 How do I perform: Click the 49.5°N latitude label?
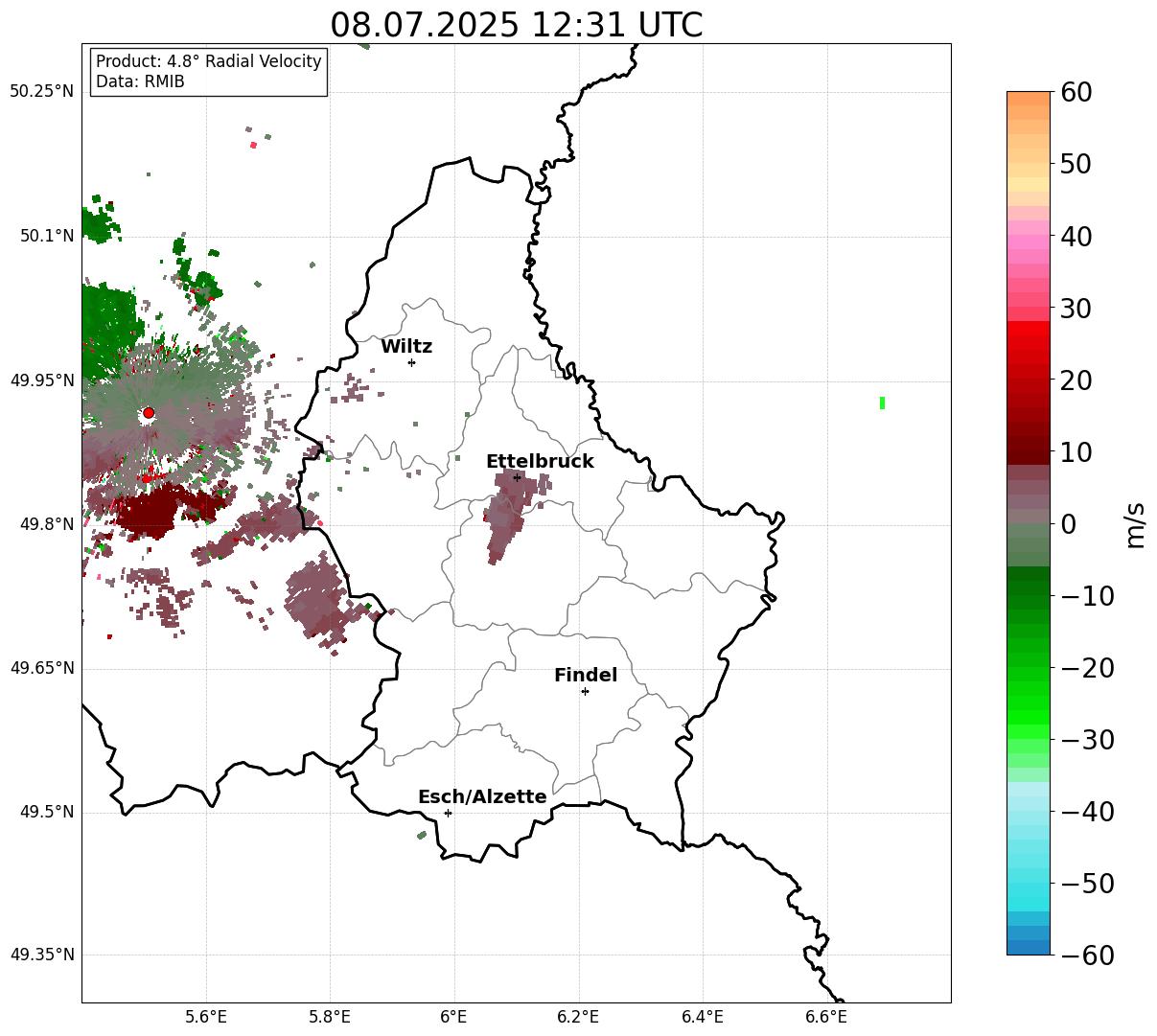click(x=46, y=812)
